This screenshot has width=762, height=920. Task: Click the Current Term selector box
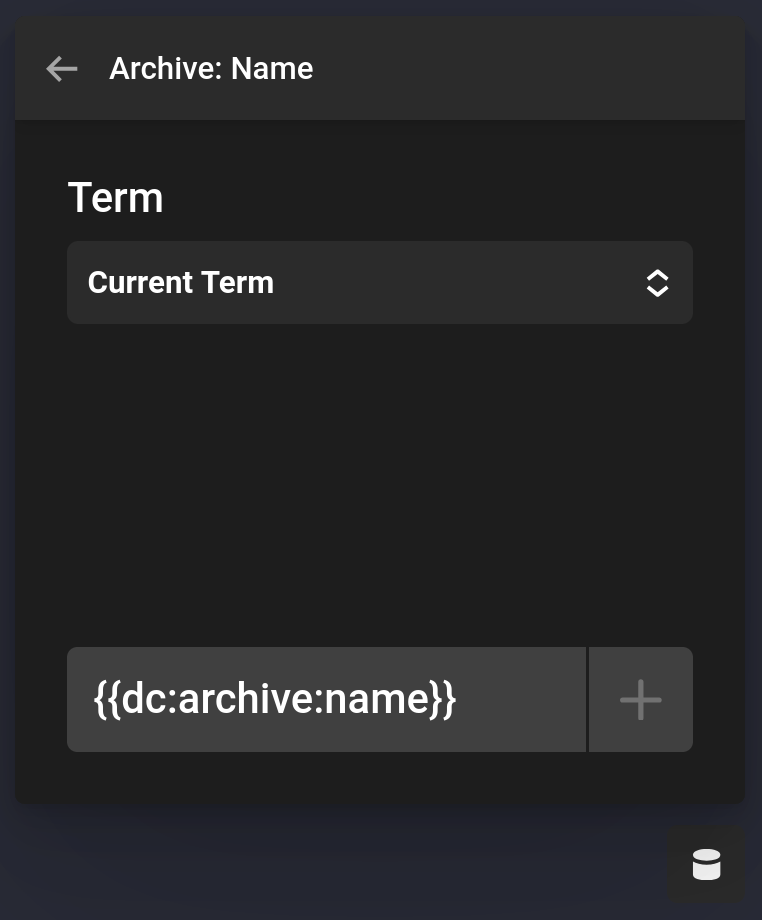tap(380, 283)
